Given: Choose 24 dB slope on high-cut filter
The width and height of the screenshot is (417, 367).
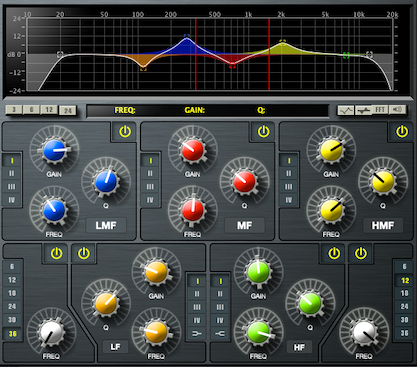Looking at the screenshot, I should (x=404, y=306).
